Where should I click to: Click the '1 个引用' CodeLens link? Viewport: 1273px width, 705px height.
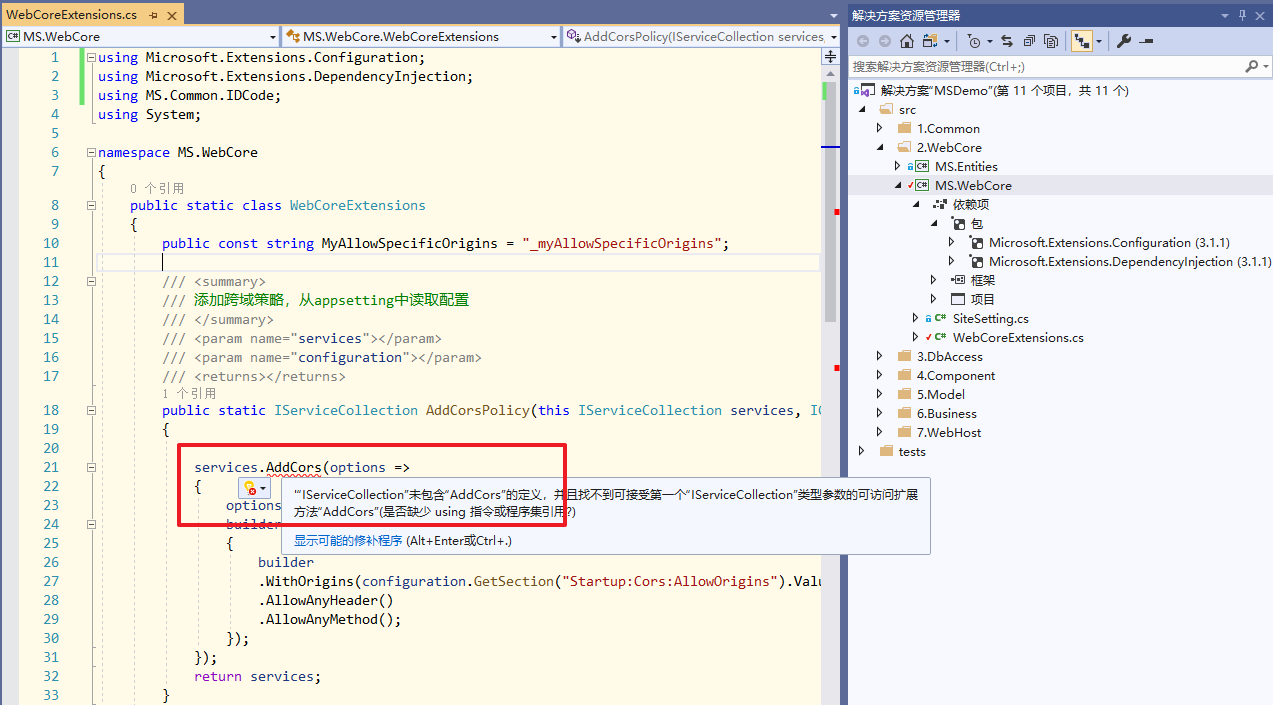[189, 394]
